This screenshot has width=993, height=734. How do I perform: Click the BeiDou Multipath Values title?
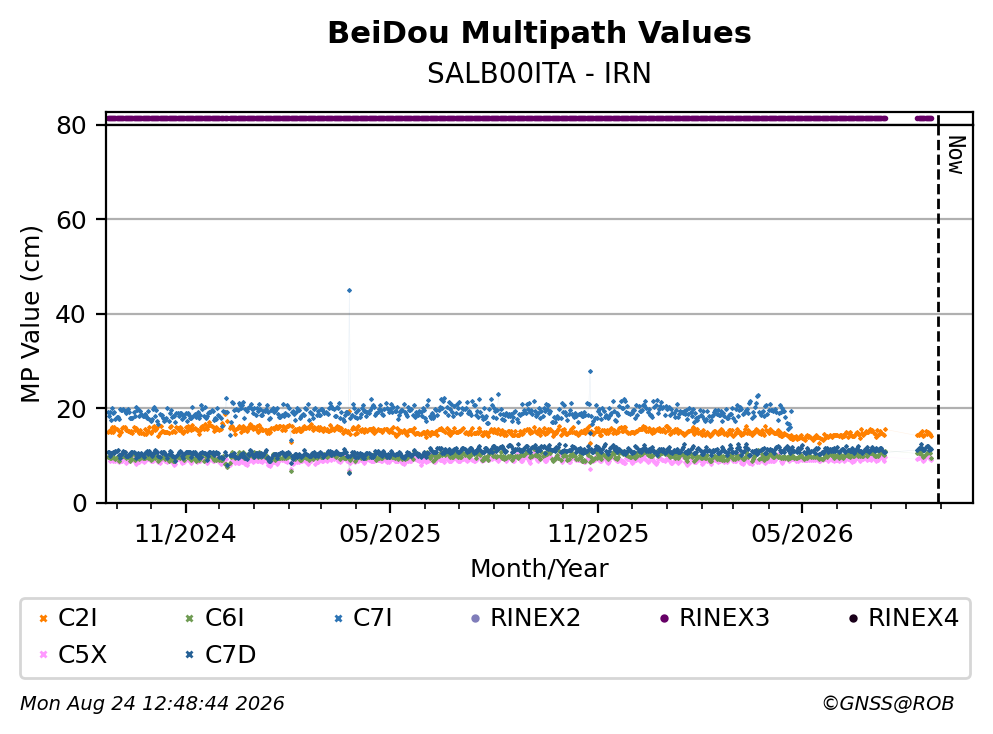[x=539, y=33]
